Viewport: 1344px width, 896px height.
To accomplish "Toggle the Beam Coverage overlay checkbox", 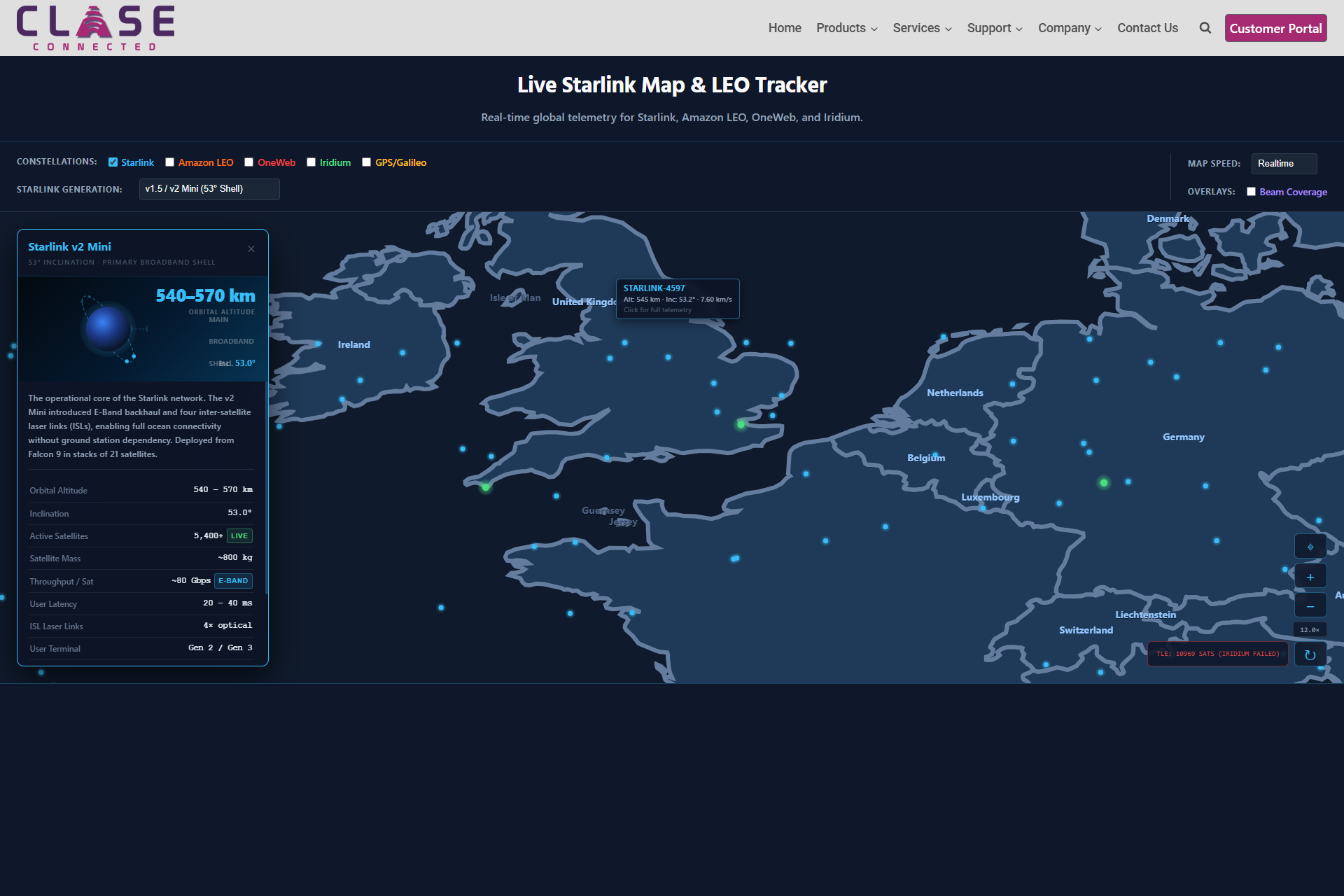I will coord(1251,192).
